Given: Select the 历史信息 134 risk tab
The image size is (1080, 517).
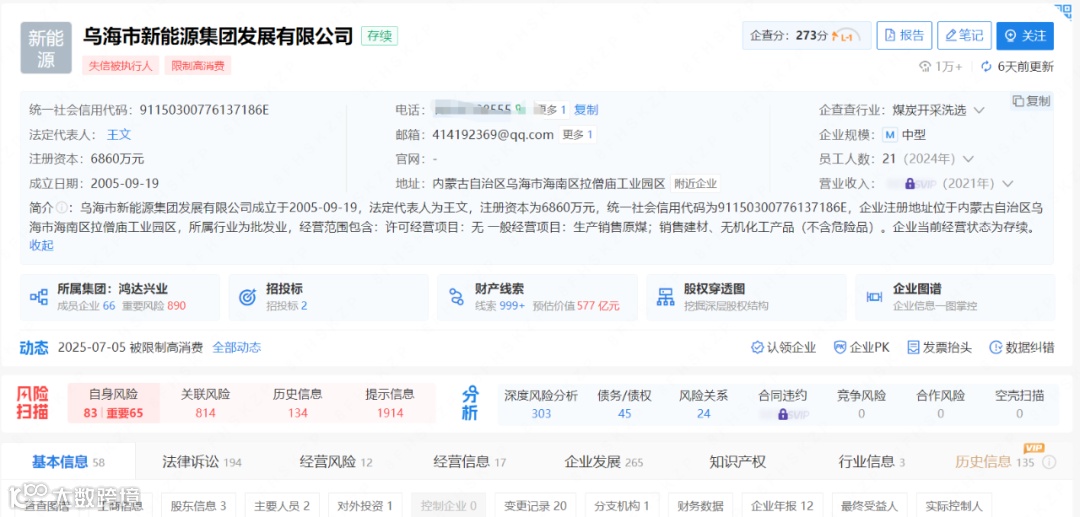Looking at the screenshot, I should coord(298,403).
